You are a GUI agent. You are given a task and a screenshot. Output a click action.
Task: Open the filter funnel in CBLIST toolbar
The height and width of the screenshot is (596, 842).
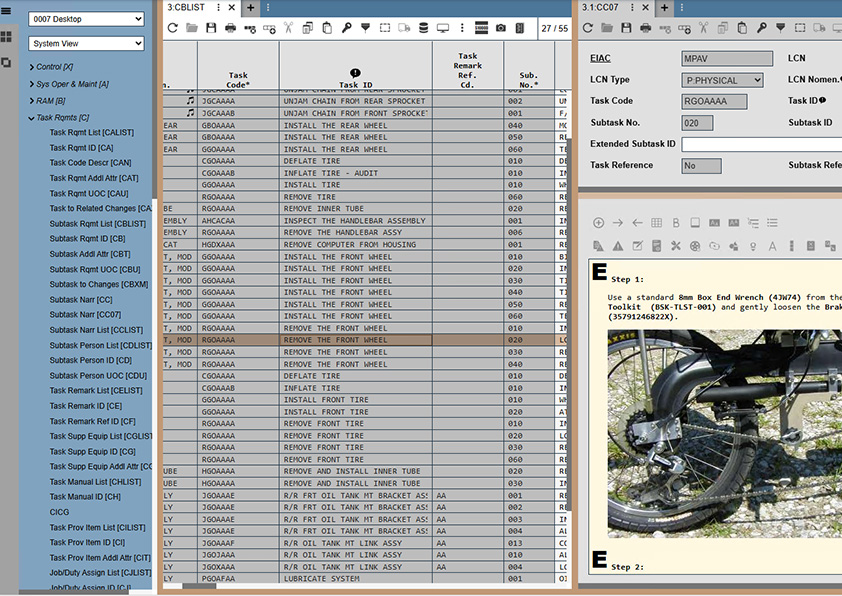pos(367,28)
